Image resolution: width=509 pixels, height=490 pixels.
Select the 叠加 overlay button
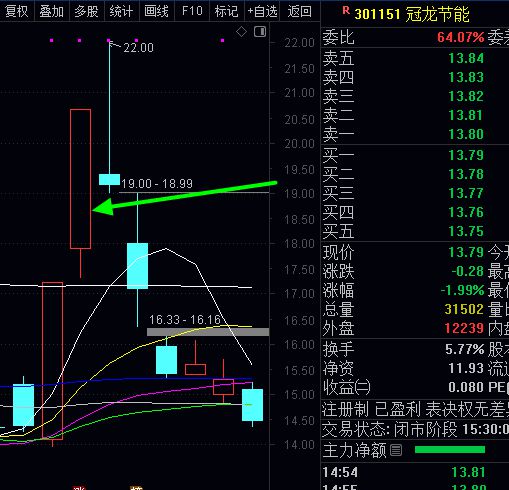52,11
